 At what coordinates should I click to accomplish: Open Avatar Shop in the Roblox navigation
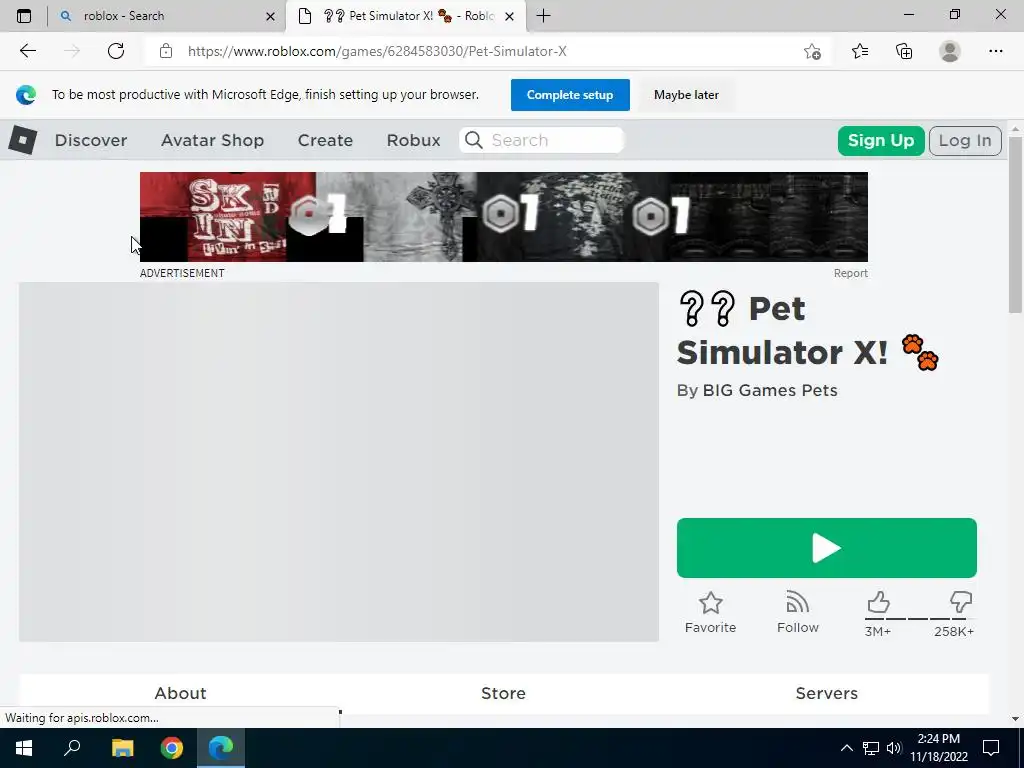click(x=212, y=140)
